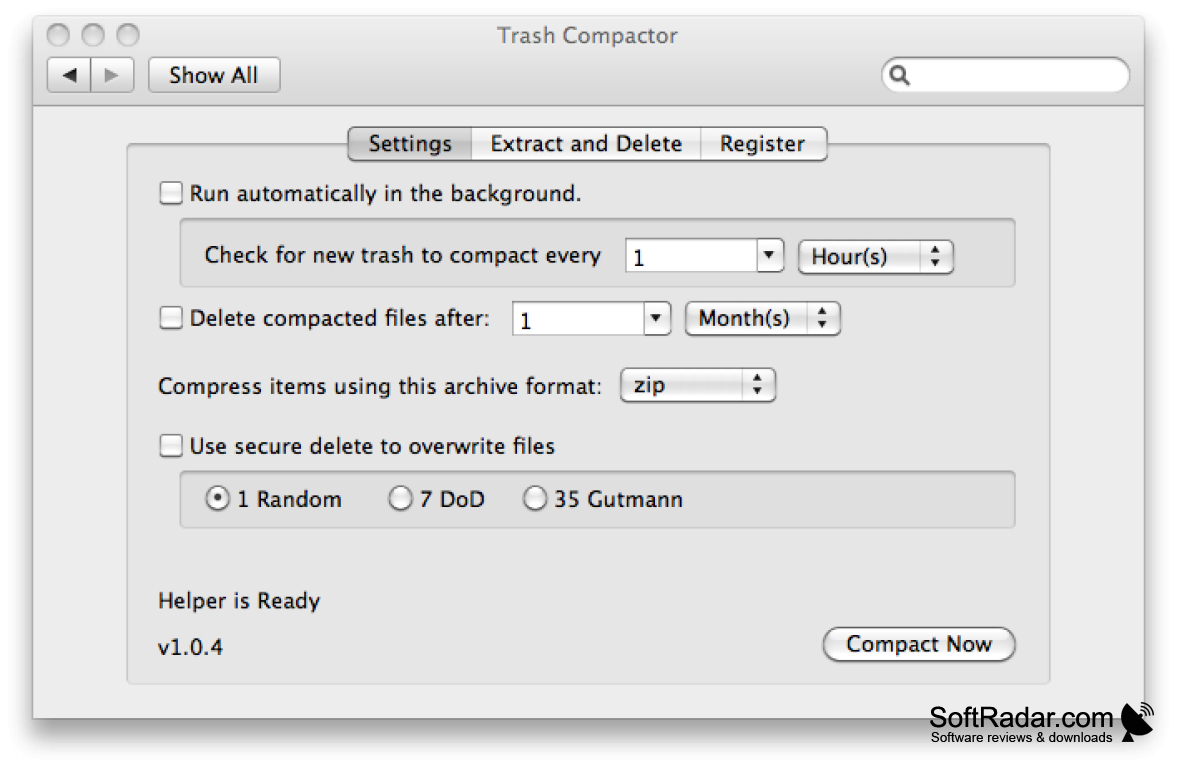Click the red close window button
This screenshot has height=768, width=1177.
58,35
